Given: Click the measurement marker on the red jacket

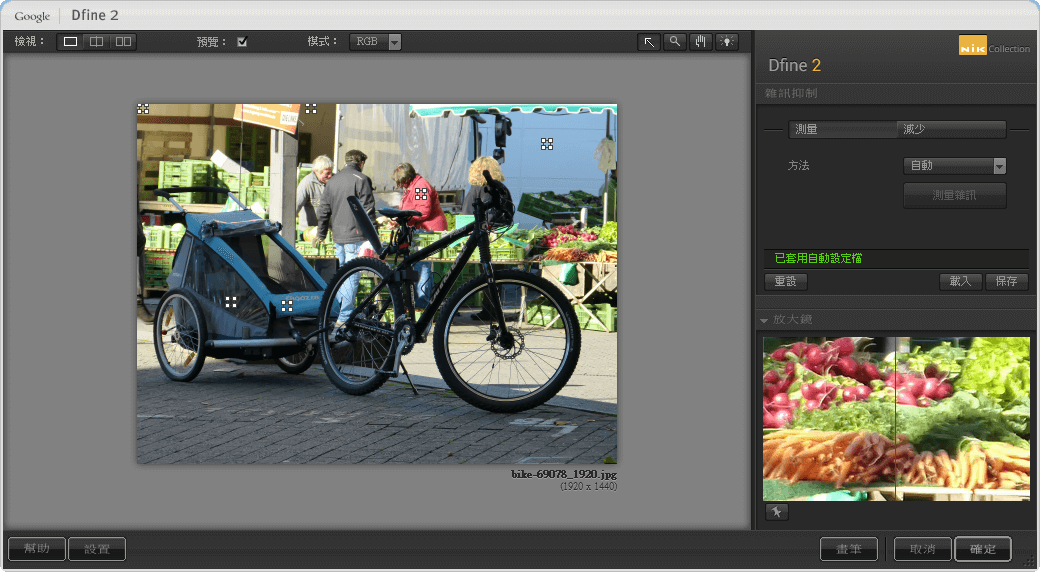Looking at the screenshot, I should coord(421,194).
